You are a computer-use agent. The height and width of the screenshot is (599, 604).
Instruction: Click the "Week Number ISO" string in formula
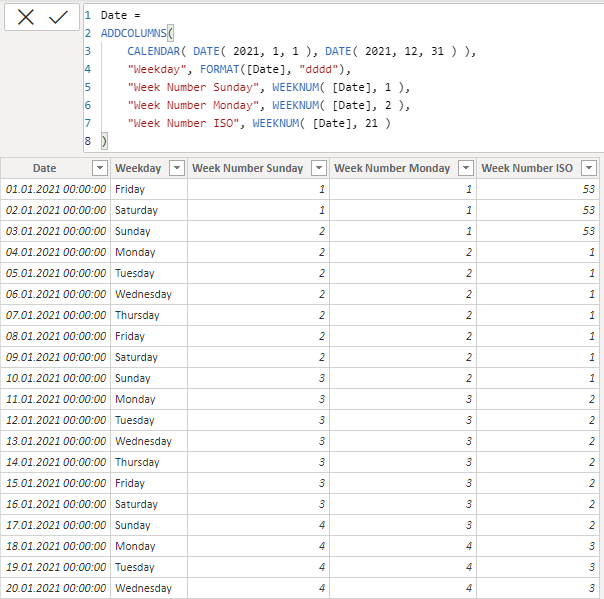point(183,123)
